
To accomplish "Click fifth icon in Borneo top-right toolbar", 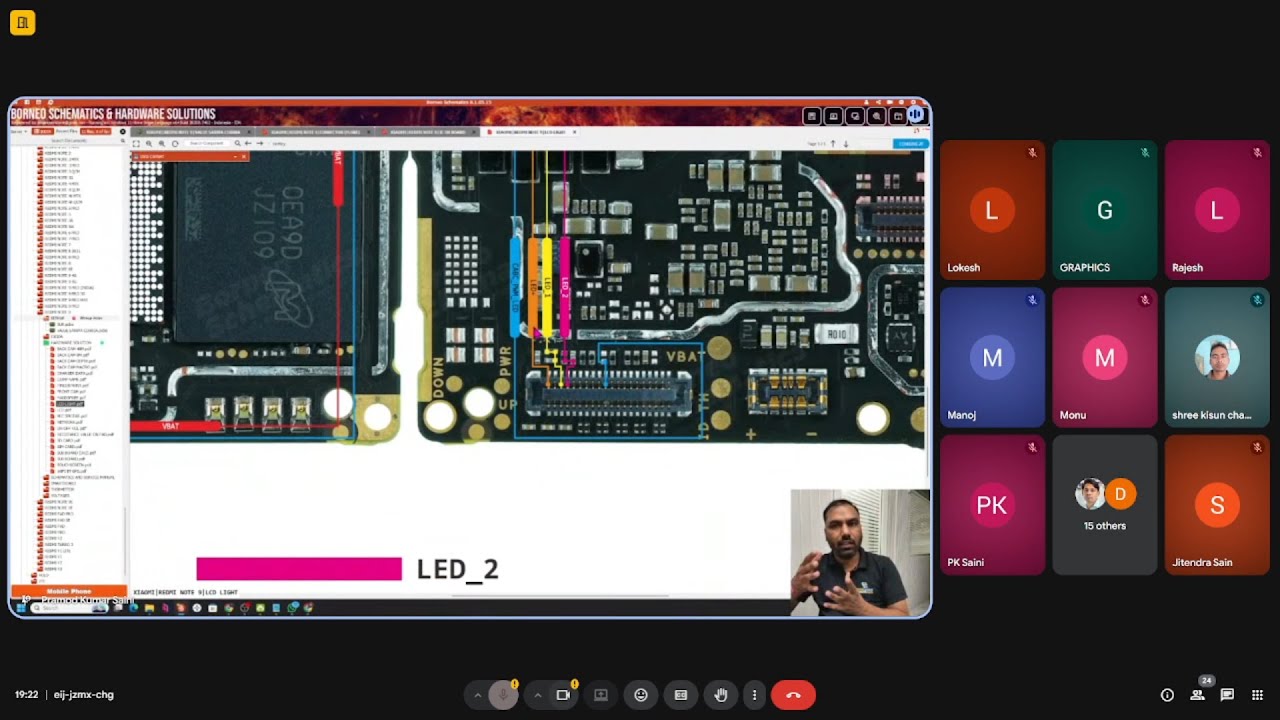I will click(897, 116).
